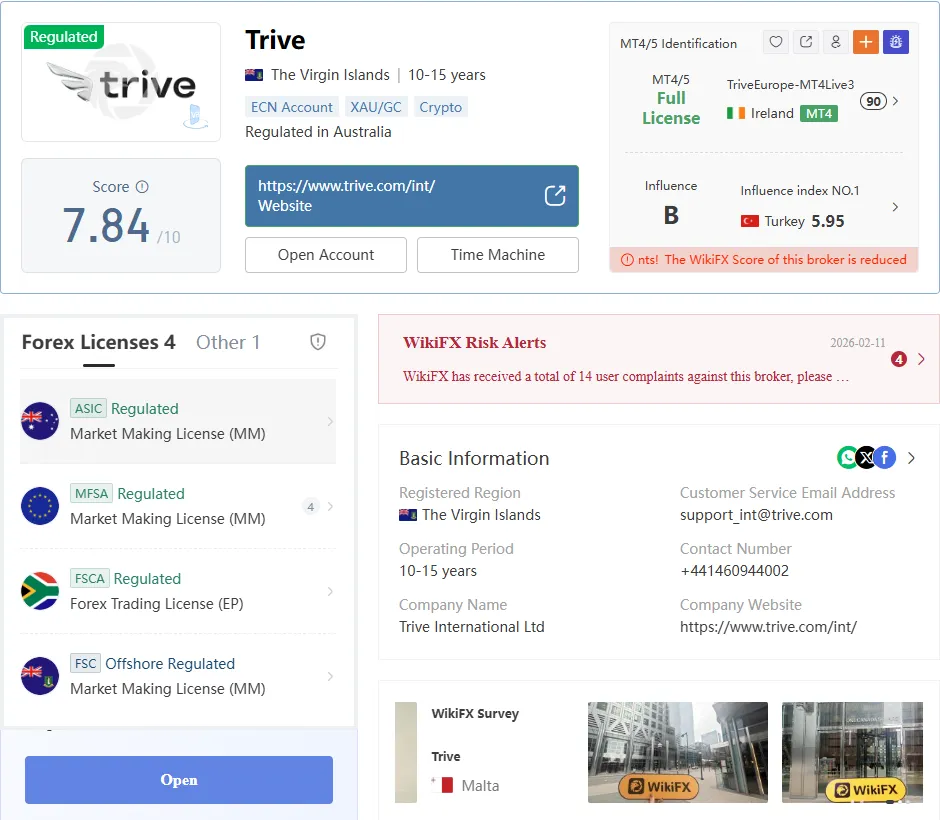Open the X social media icon
The width and height of the screenshot is (940, 820).
point(866,458)
